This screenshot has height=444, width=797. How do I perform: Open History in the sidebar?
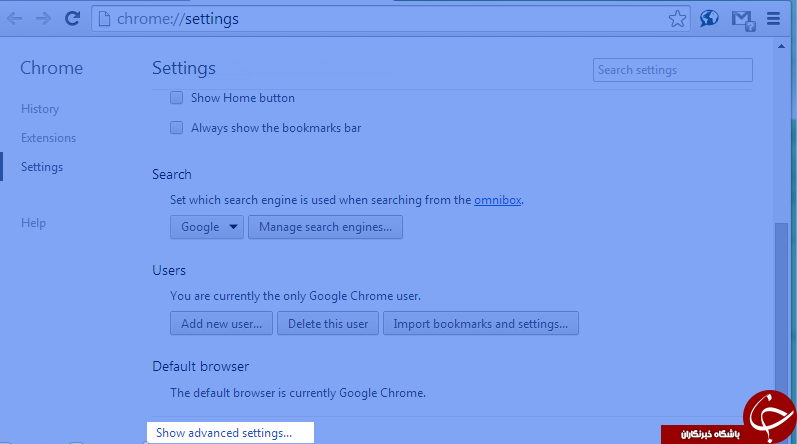pos(40,109)
